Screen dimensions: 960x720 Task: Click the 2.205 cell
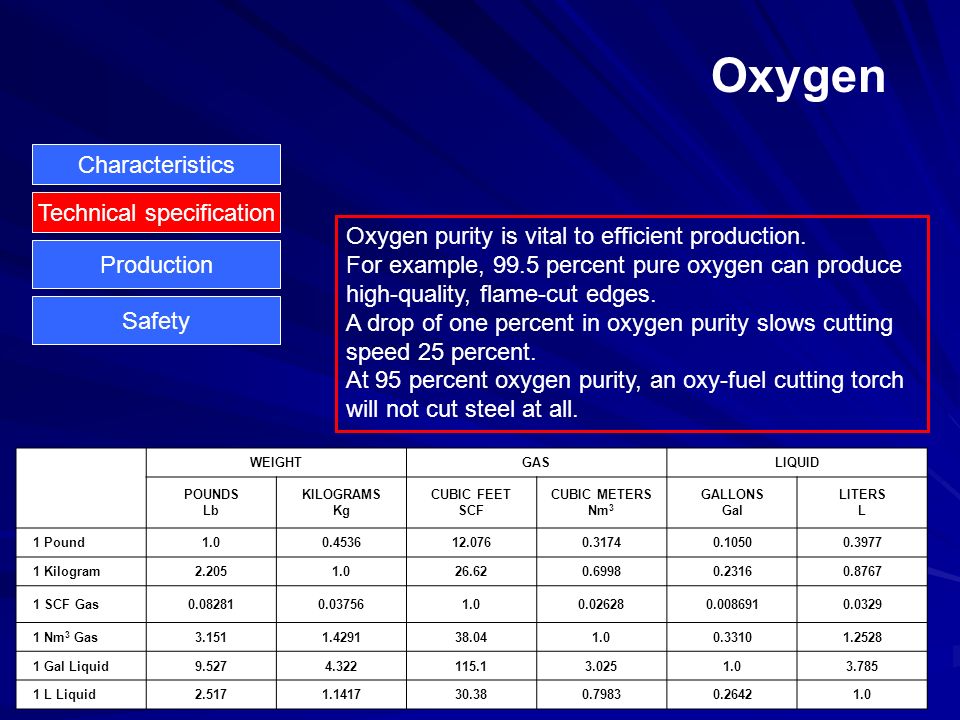click(x=211, y=571)
